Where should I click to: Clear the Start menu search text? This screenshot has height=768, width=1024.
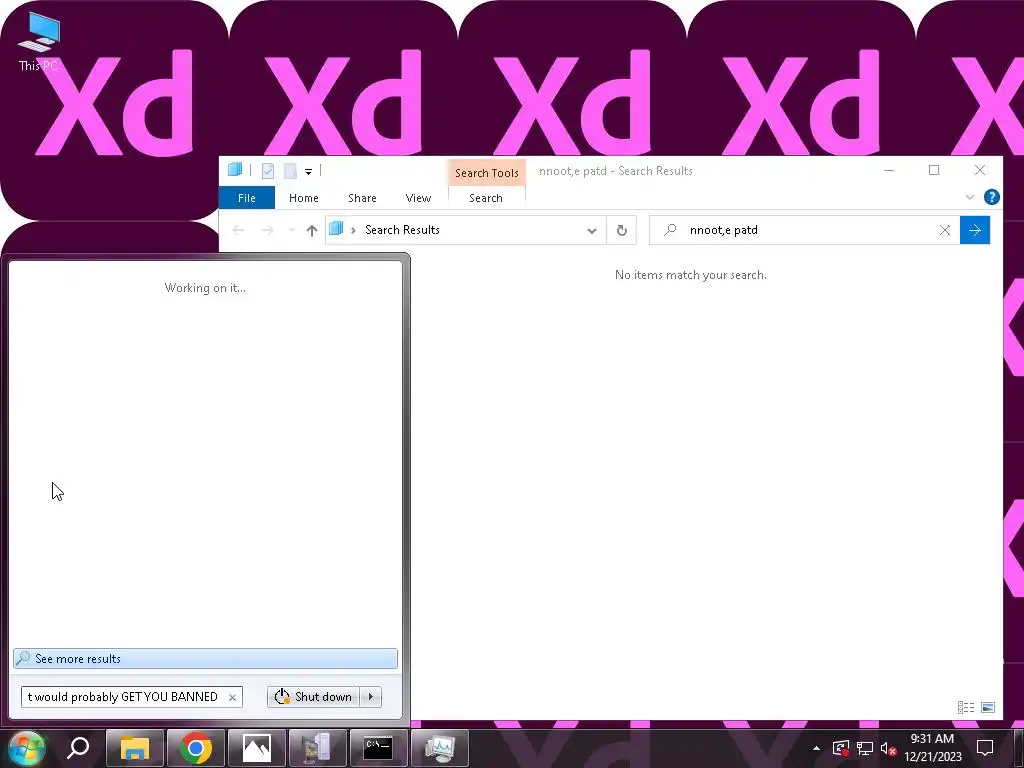tap(232, 697)
